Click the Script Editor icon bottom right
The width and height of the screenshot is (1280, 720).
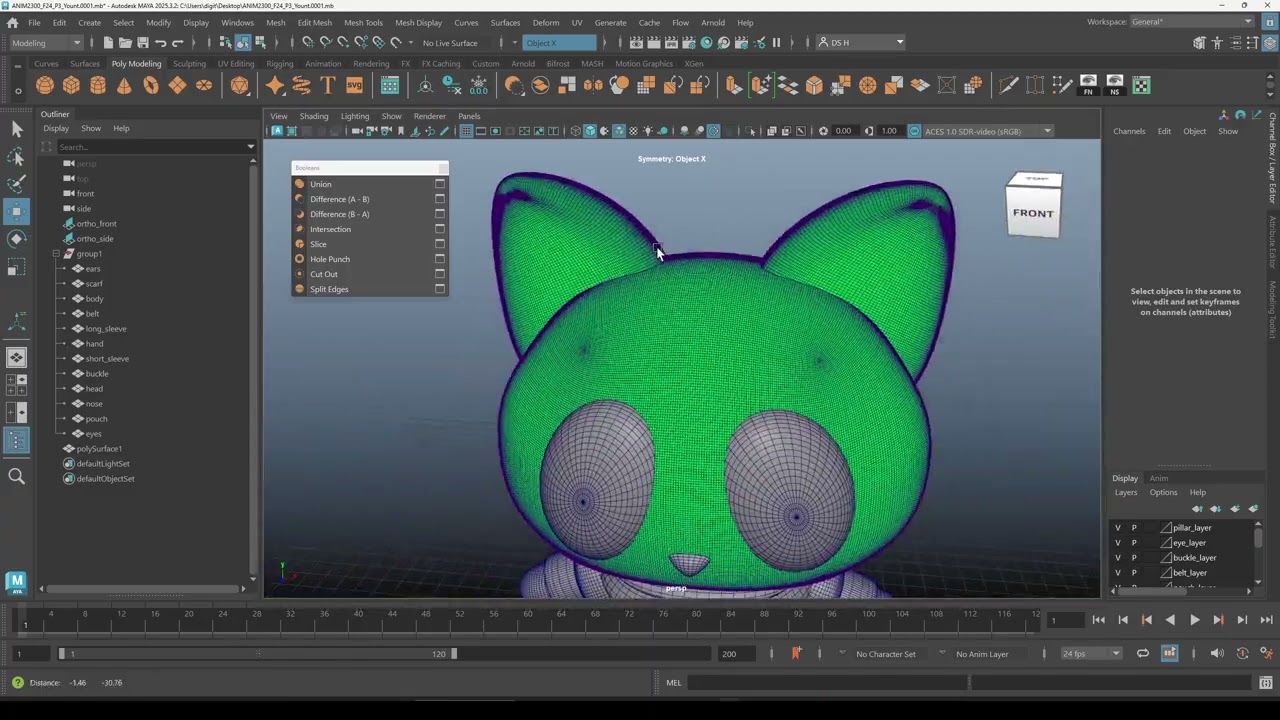click(x=1266, y=683)
